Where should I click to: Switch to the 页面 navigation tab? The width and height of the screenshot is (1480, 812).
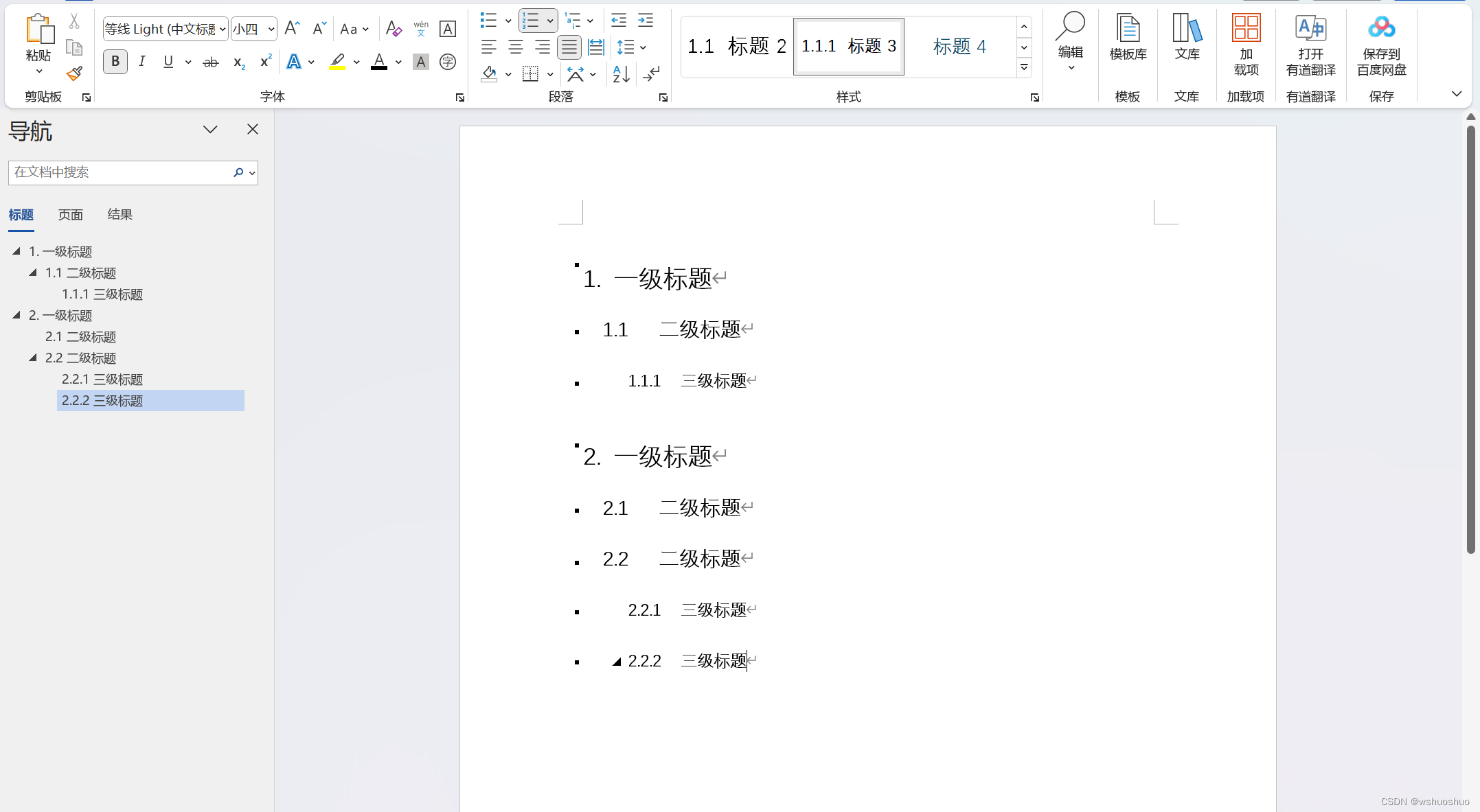click(x=70, y=215)
